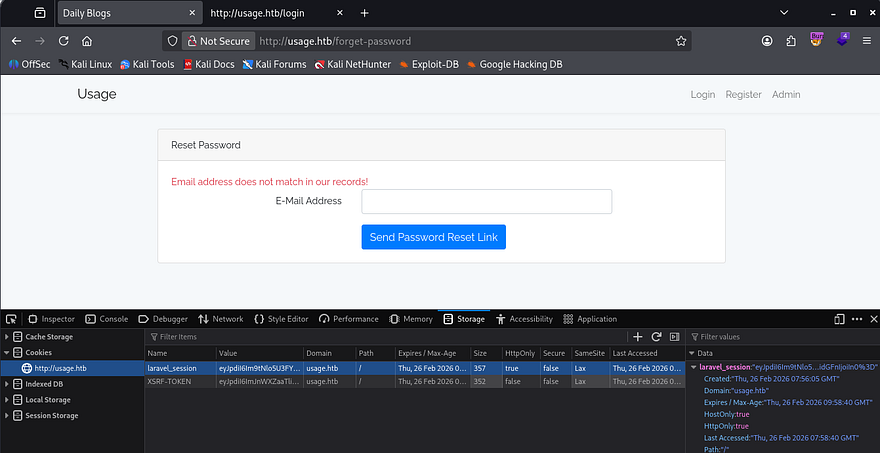Collapse the laravel_session data entry
Viewport: 880px width, 453px height.
click(x=693, y=368)
